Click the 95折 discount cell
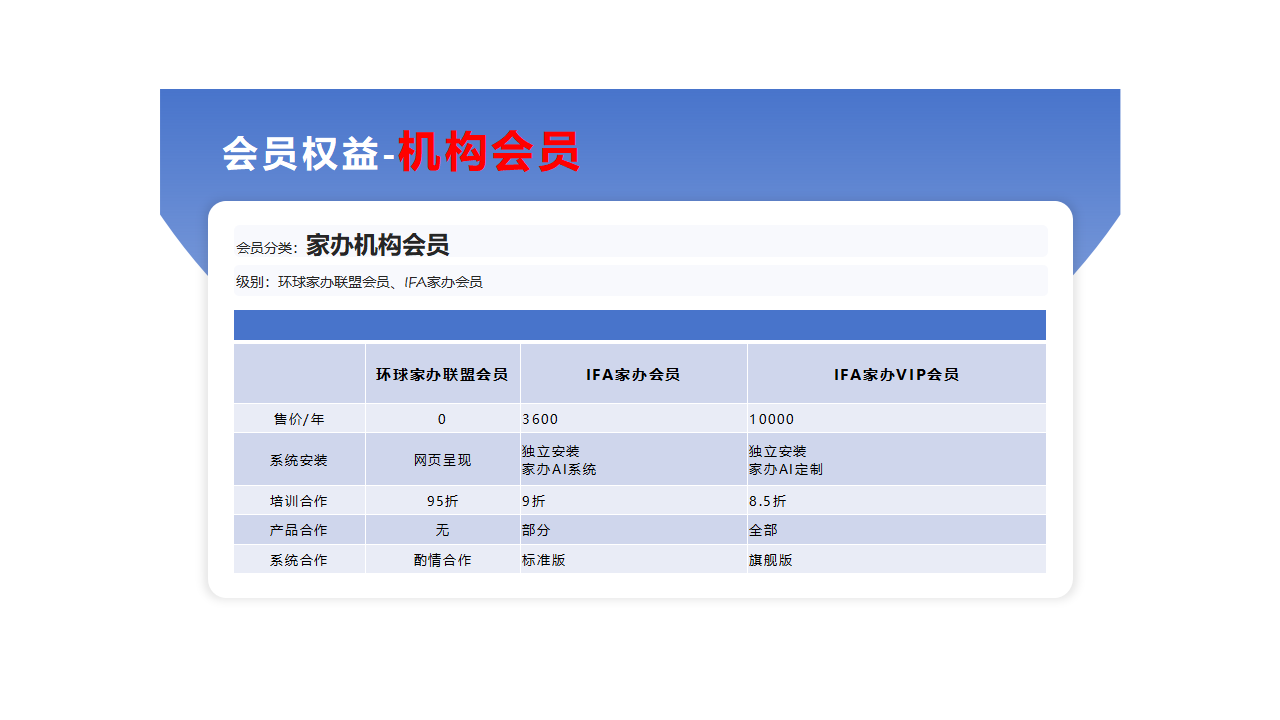1280x720 pixels. [442, 501]
